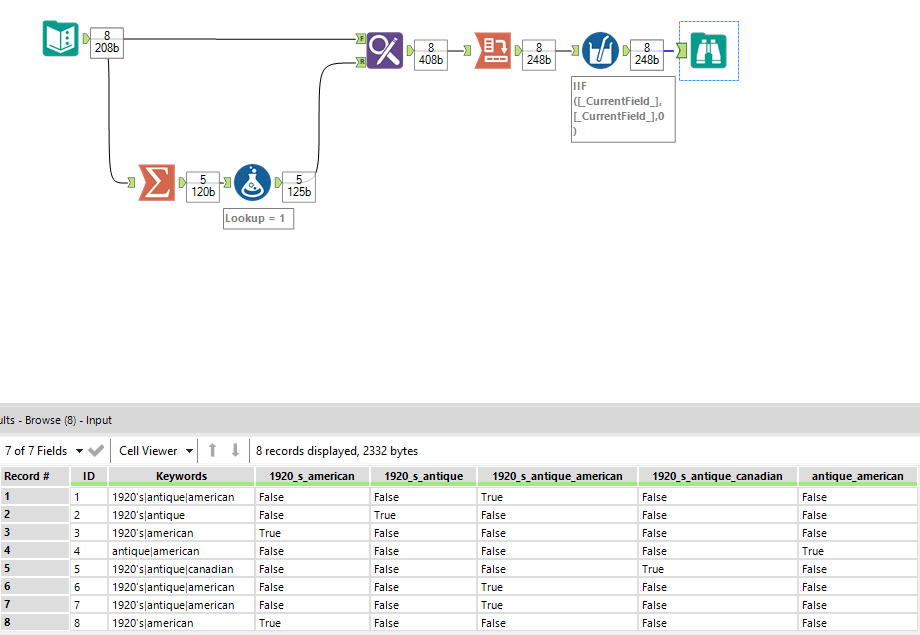Click the Find Replace F input anchor

[x=361, y=39]
